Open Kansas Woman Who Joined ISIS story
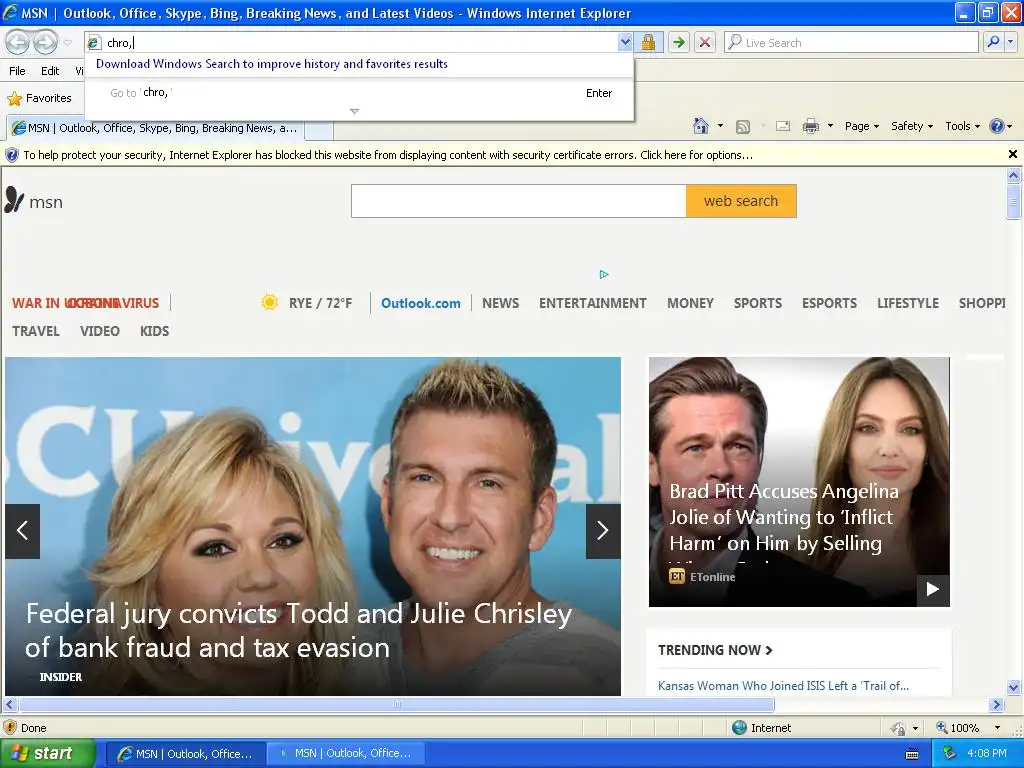Viewport: 1024px width, 768px height. 783,686
